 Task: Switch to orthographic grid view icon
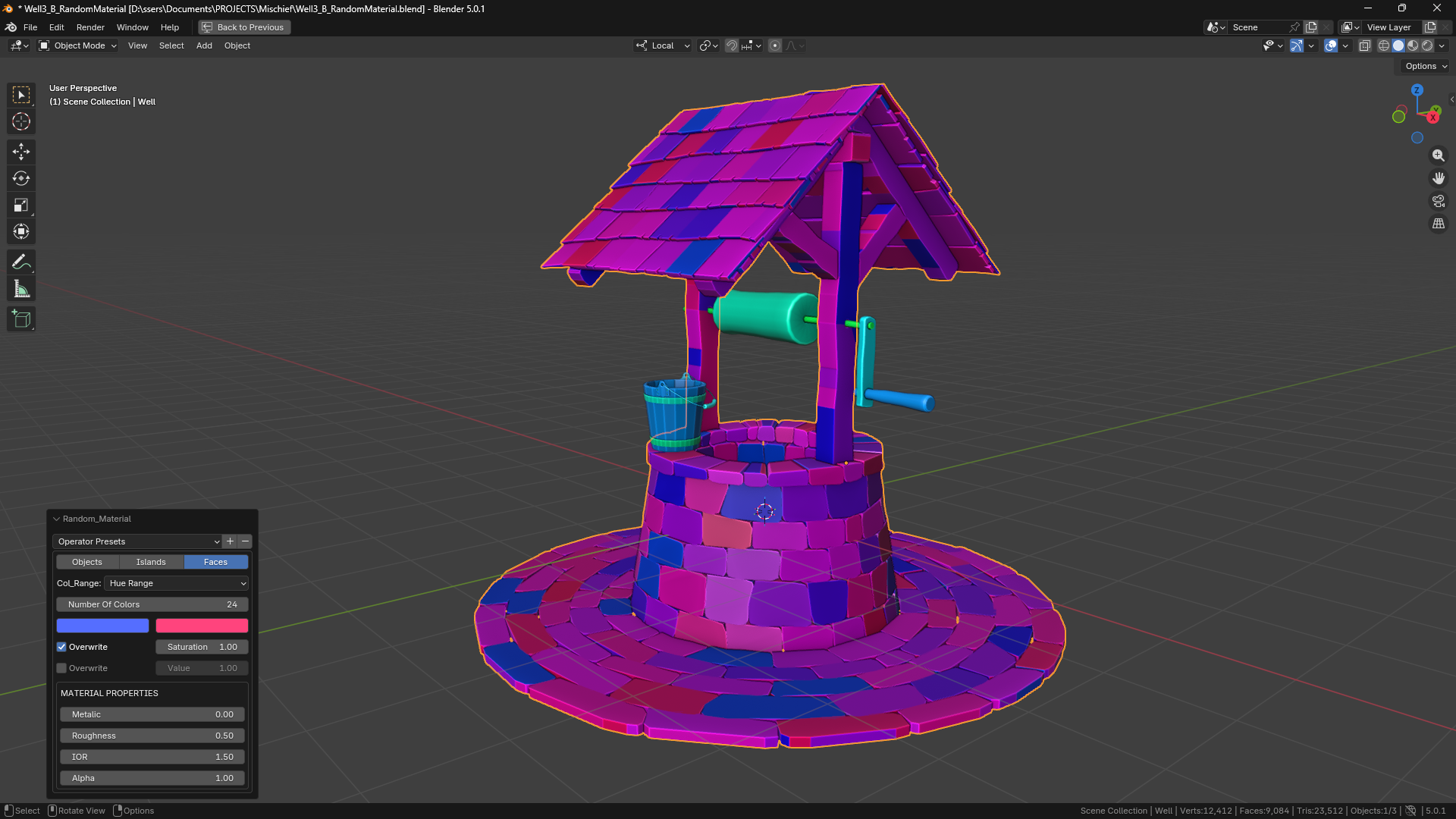(1438, 224)
